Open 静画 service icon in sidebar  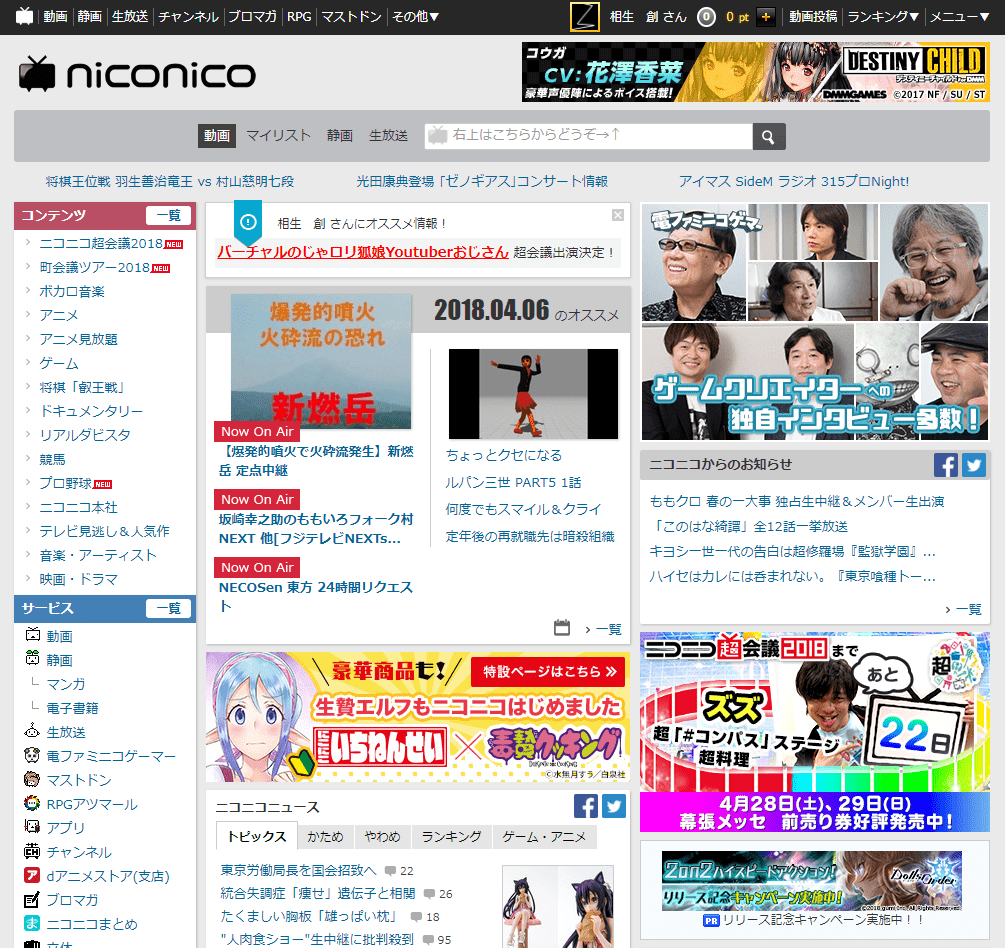(32, 658)
